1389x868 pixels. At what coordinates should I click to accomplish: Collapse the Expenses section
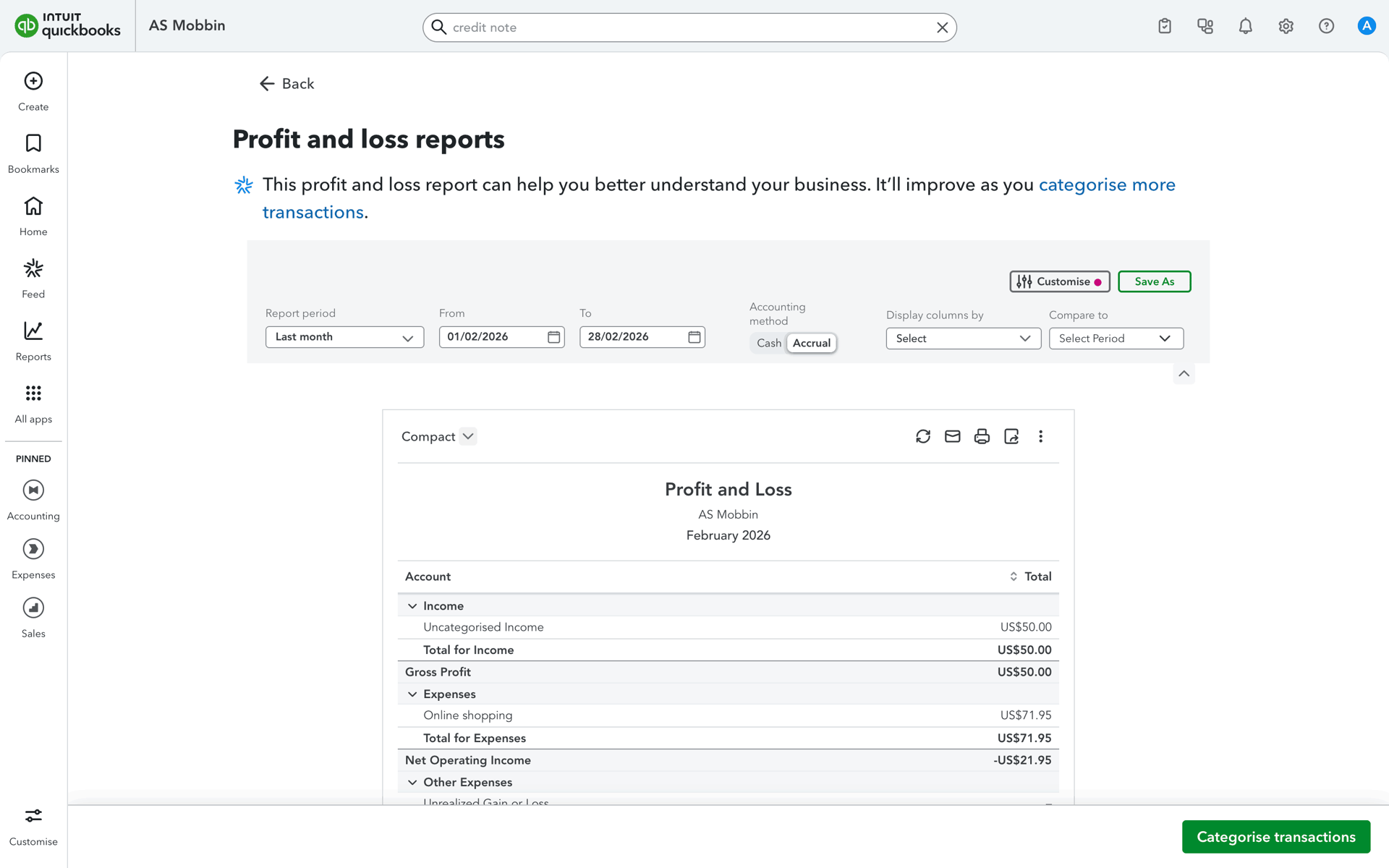click(x=412, y=694)
